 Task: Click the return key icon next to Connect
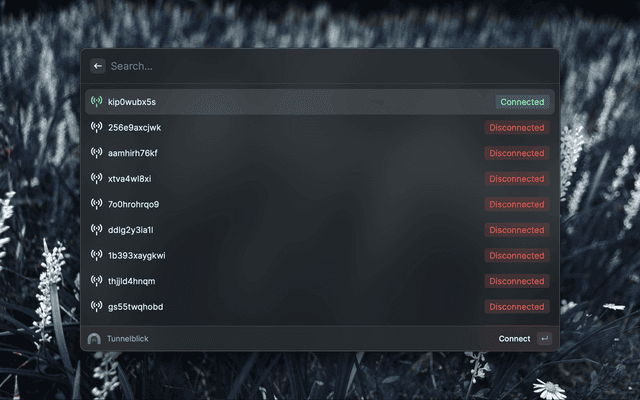pos(544,338)
